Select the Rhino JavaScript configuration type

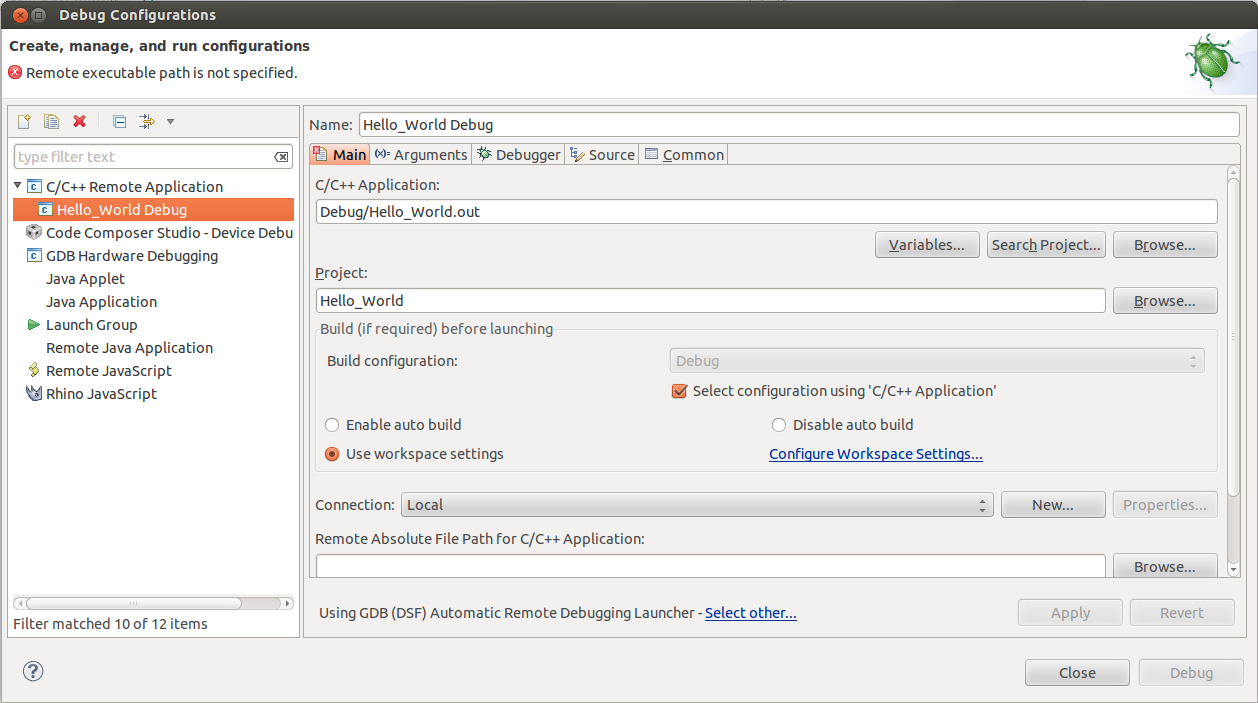coord(99,393)
